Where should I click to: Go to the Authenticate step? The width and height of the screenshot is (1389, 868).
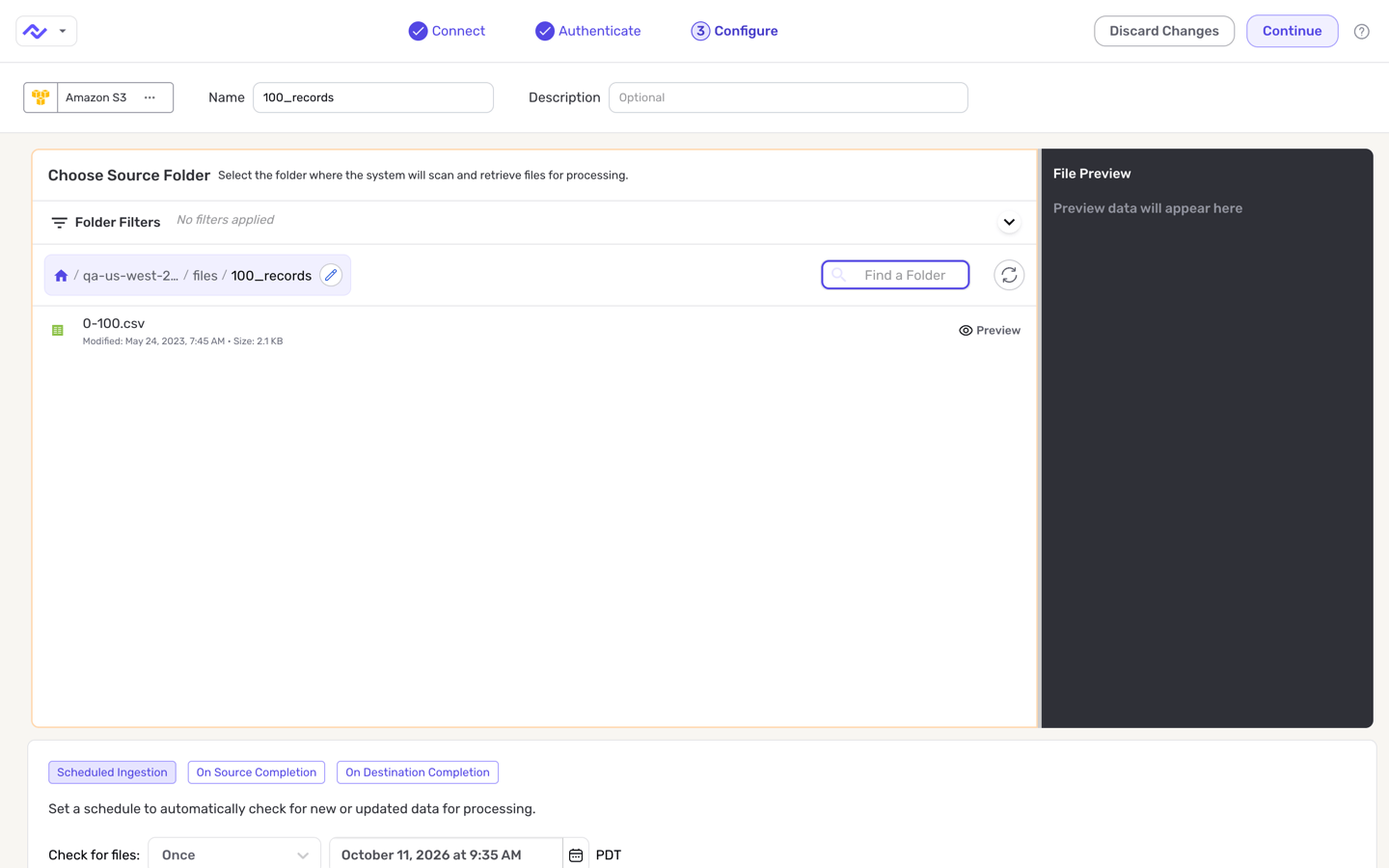click(x=588, y=31)
